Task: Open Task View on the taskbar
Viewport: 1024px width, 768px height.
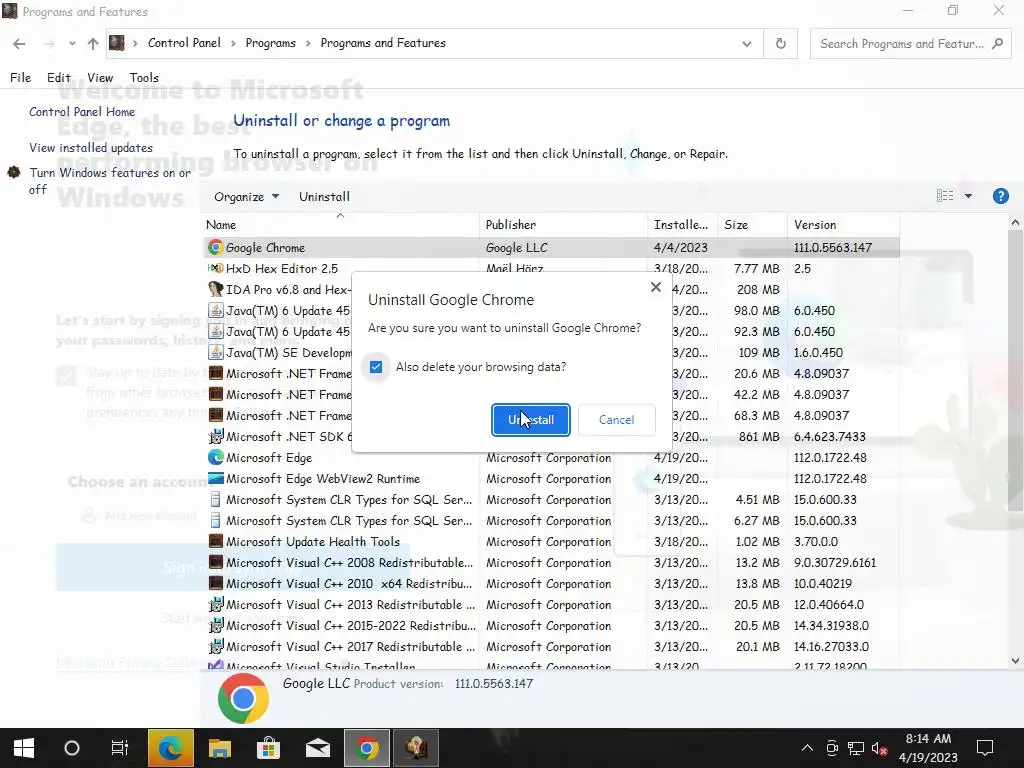Action: pyautogui.click(x=120, y=748)
